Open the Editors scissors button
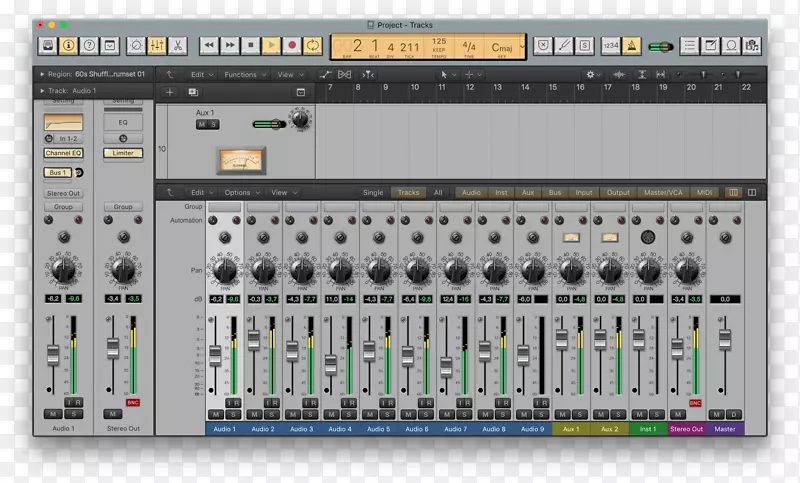This screenshot has height=483, width=800. pyautogui.click(x=177, y=45)
